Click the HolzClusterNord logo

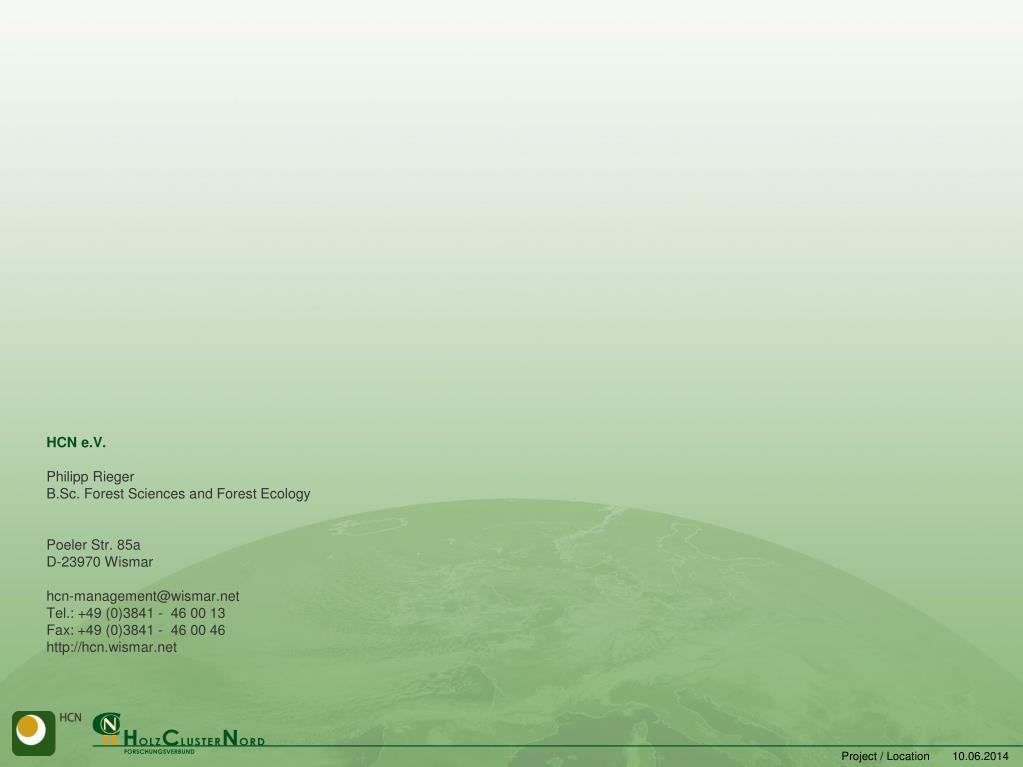coord(178,733)
